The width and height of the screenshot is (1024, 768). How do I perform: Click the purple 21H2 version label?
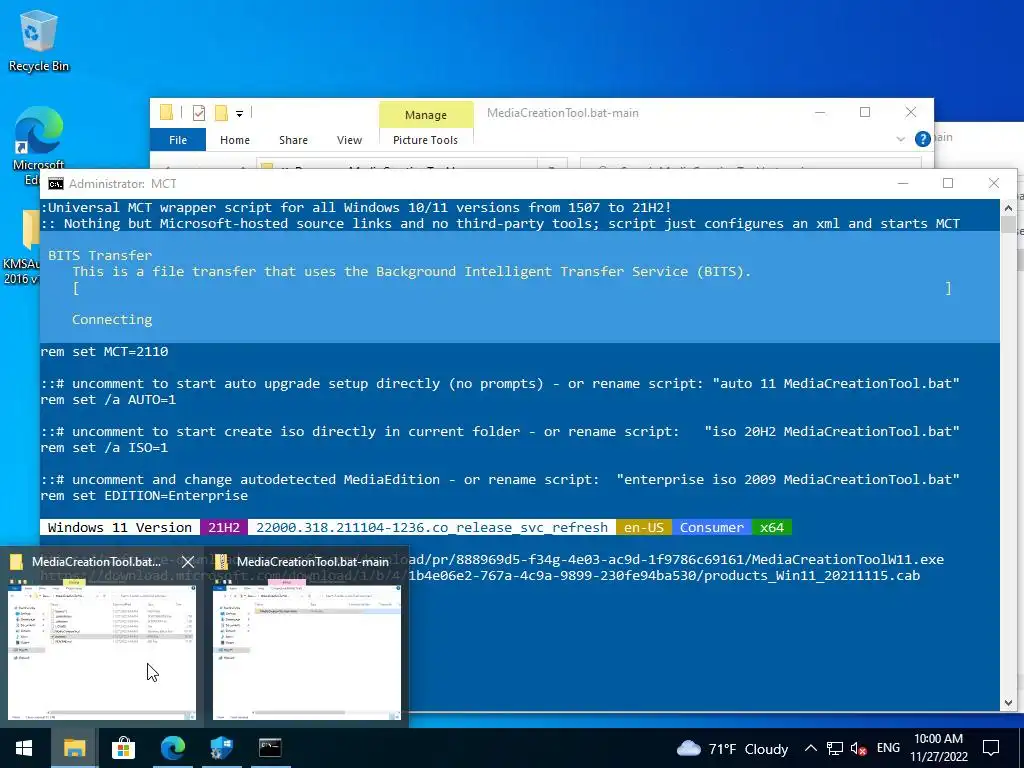point(224,527)
